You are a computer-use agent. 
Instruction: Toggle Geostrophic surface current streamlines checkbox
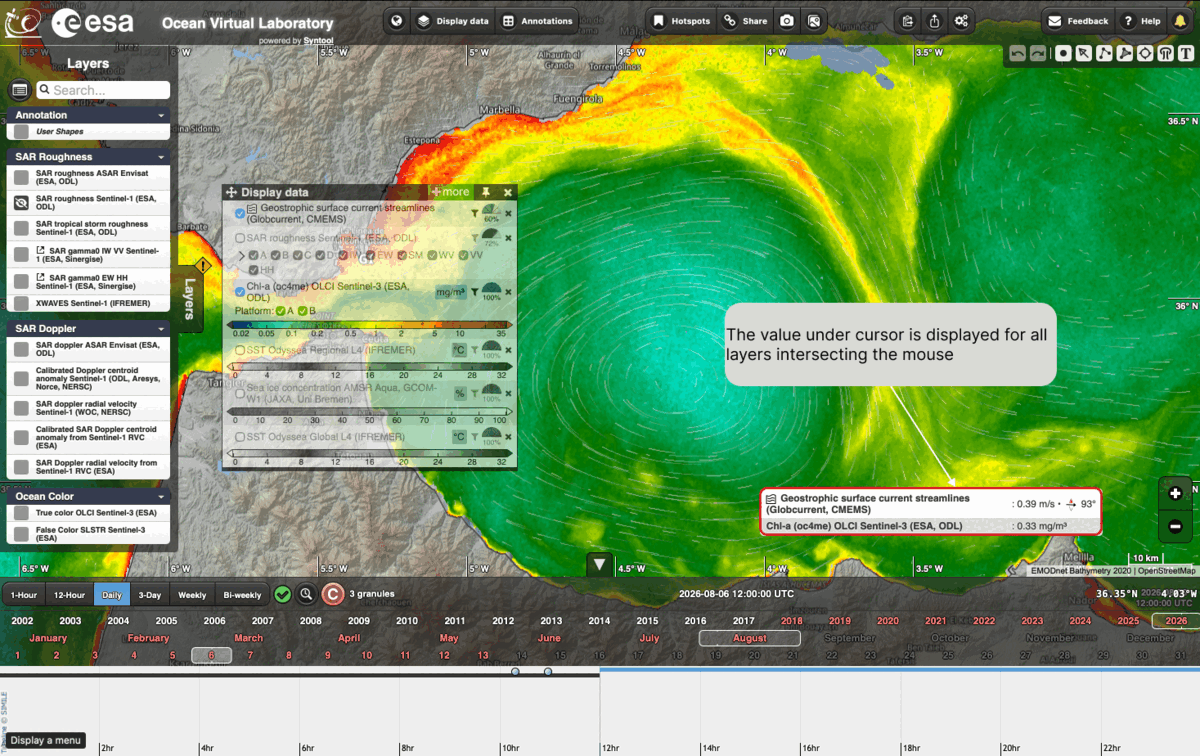pos(240,213)
